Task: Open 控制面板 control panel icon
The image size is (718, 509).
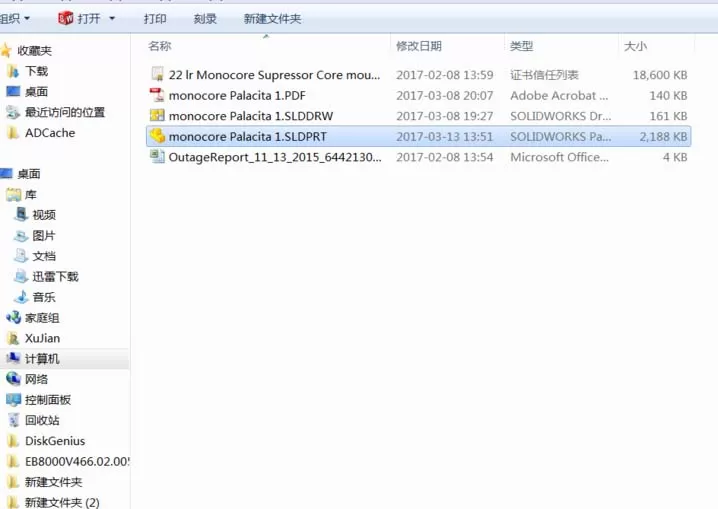Action: [13, 400]
